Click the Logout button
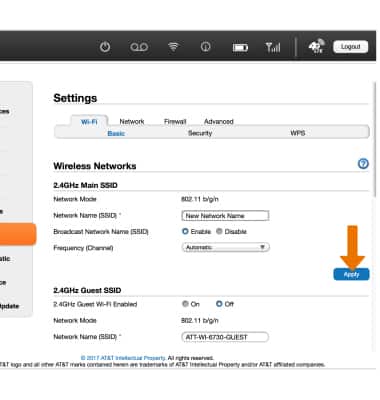 point(351,47)
